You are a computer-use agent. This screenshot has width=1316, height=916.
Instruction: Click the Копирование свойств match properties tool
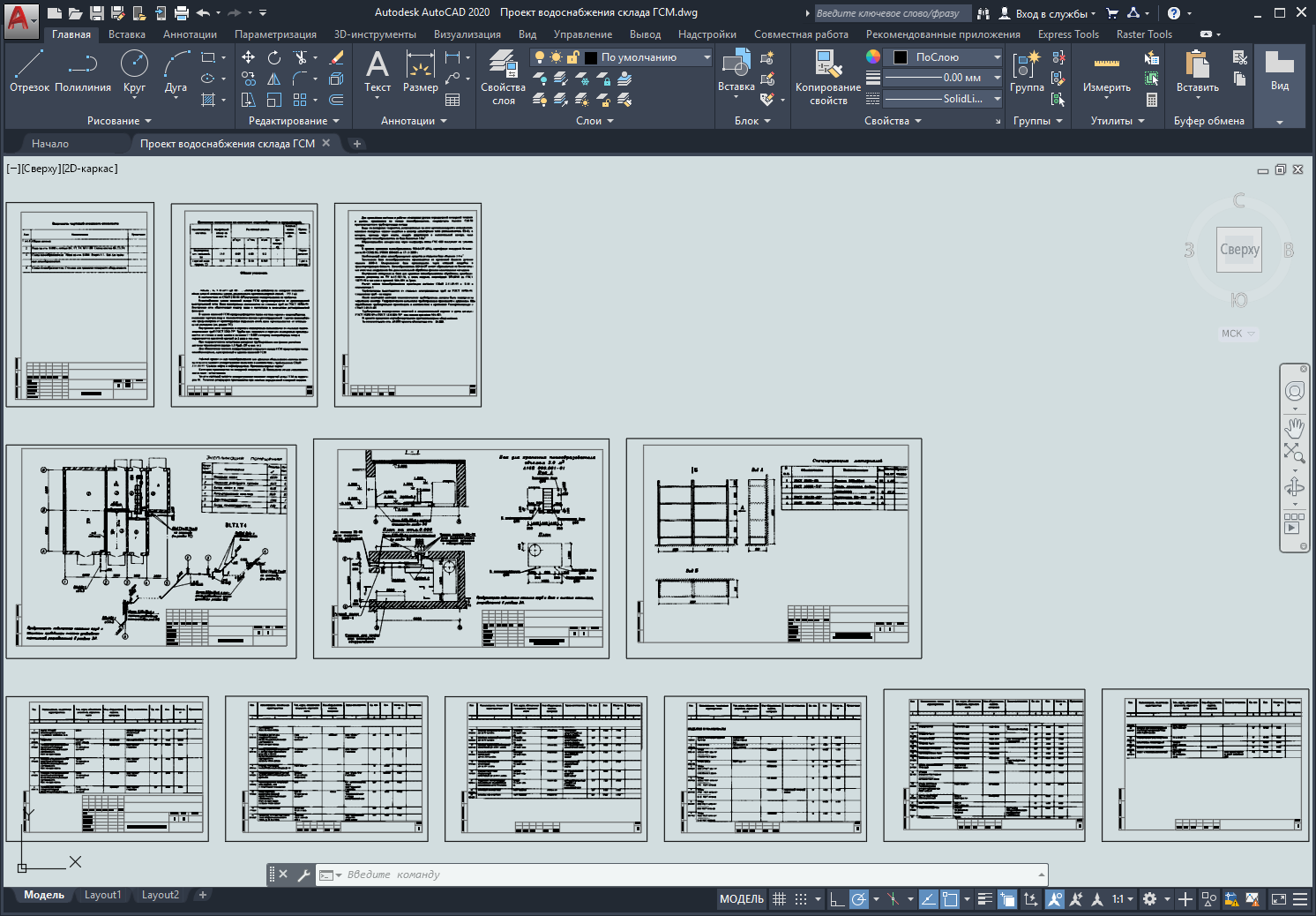(827, 78)
